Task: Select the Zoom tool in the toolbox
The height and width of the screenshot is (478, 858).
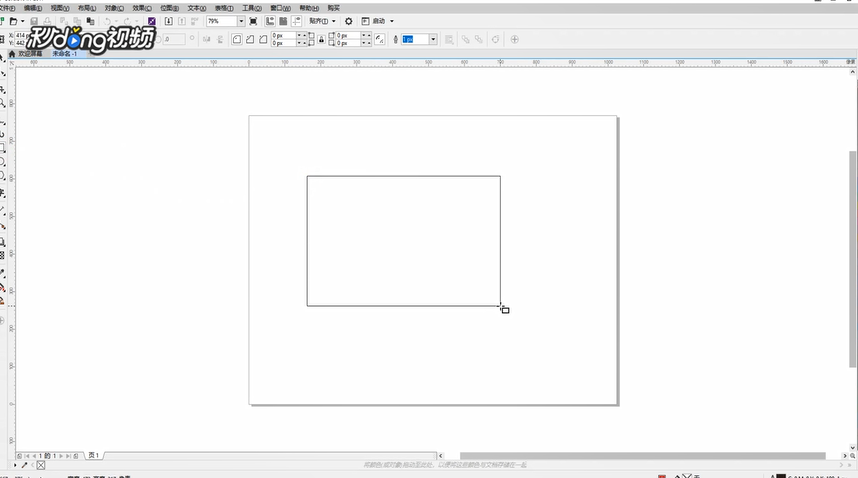Action: coord(3,103)
